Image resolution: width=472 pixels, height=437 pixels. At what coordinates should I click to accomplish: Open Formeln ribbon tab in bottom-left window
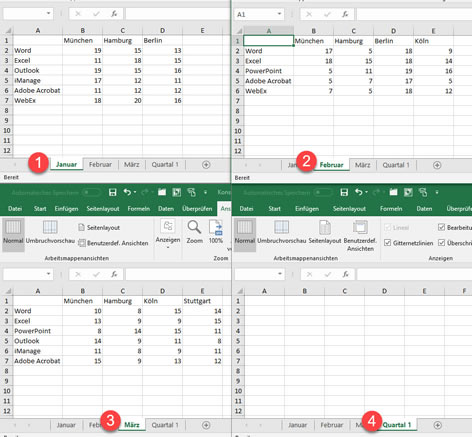[139, 209]
